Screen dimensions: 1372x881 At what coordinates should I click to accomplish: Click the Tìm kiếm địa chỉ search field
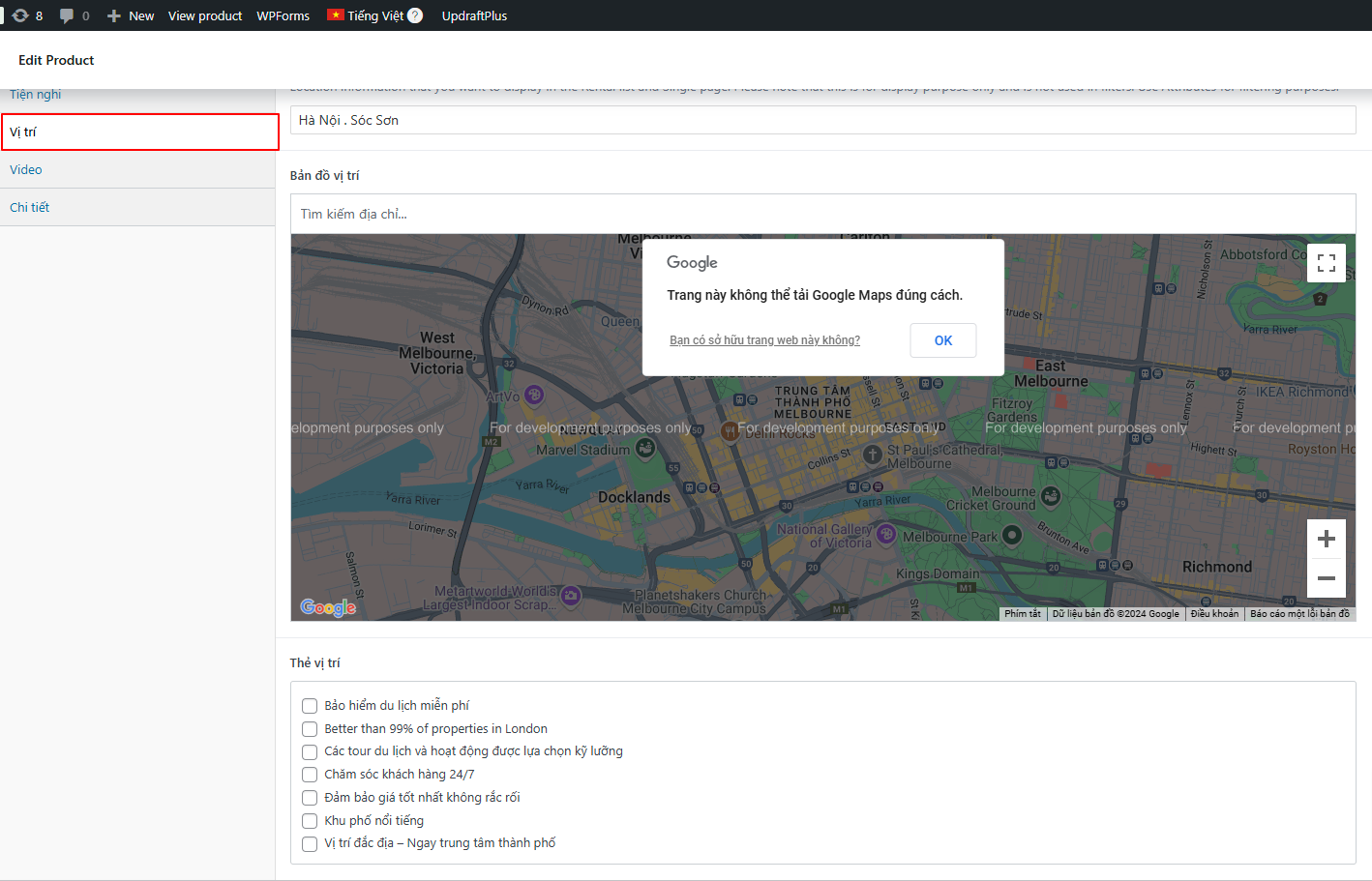click(822, 214)
